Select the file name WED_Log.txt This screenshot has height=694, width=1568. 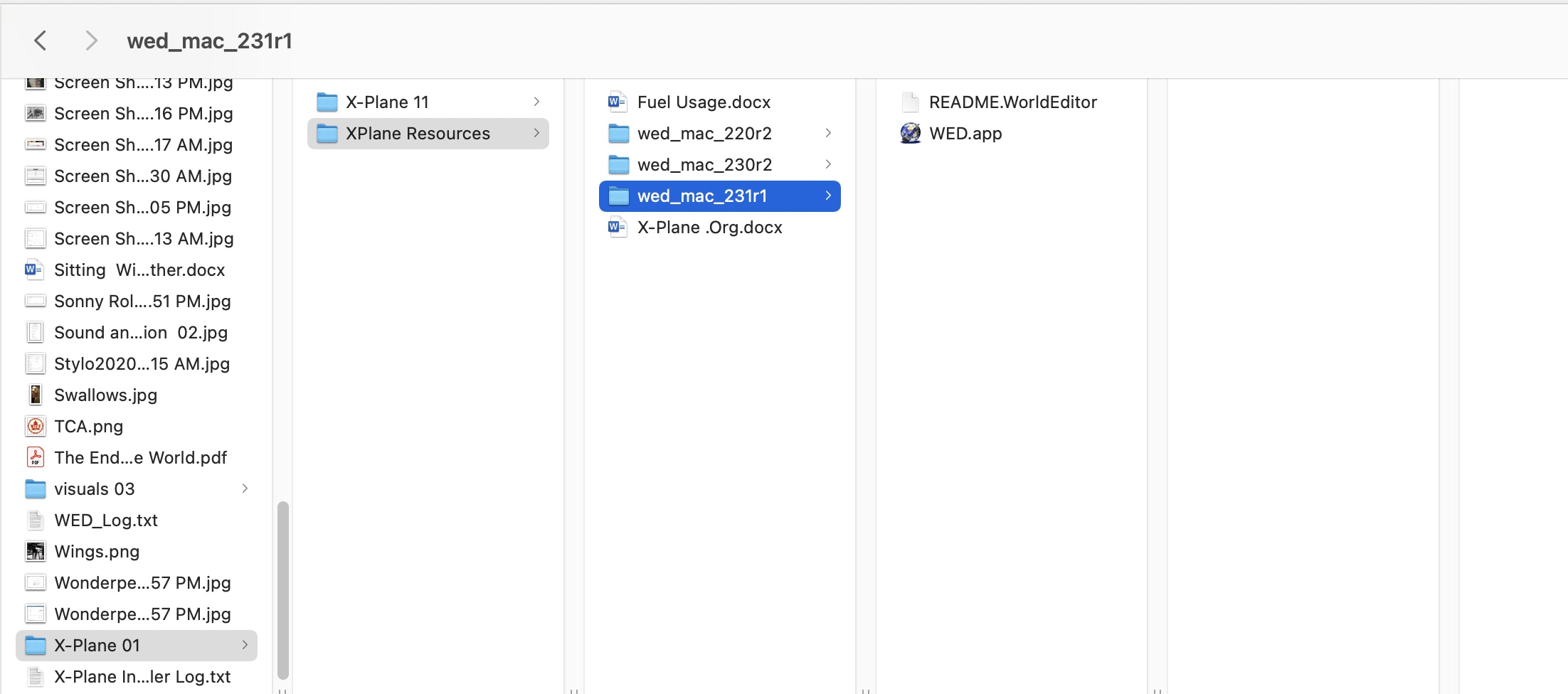tap(106, 520)
